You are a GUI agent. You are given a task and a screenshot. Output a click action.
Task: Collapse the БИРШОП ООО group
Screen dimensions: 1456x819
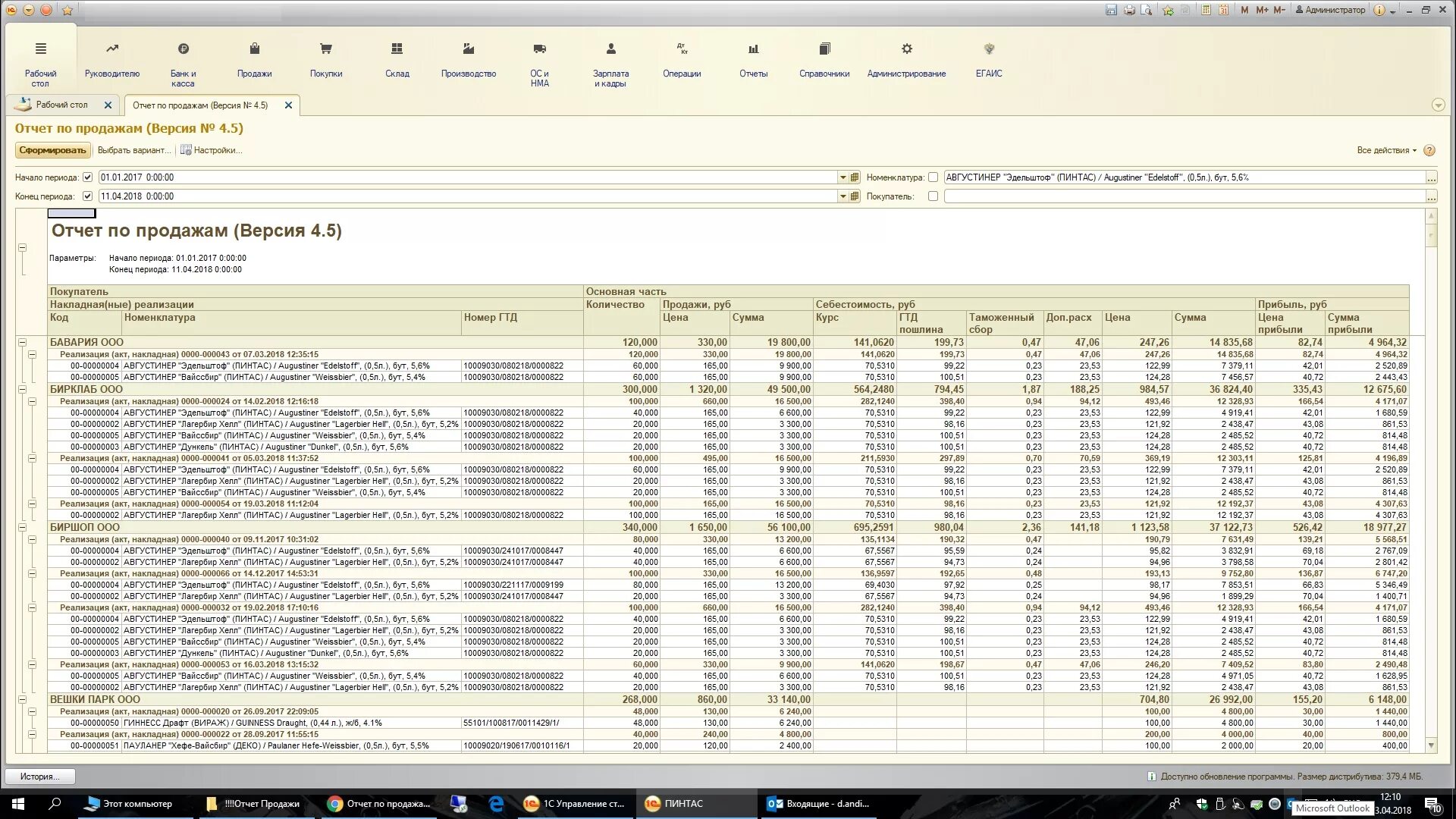click(22, 527)
